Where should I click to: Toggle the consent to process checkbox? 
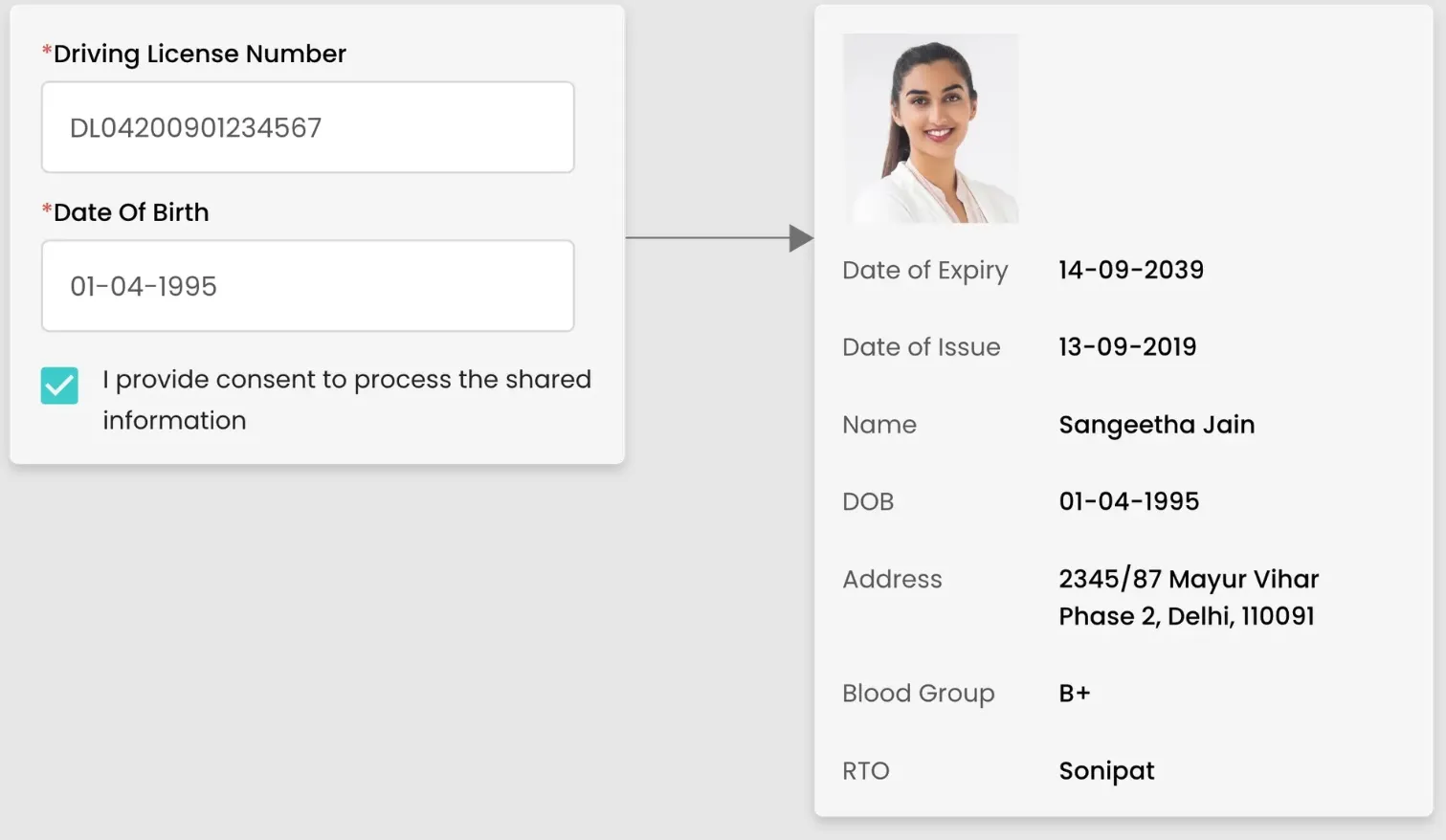click(x=59, y=386)
